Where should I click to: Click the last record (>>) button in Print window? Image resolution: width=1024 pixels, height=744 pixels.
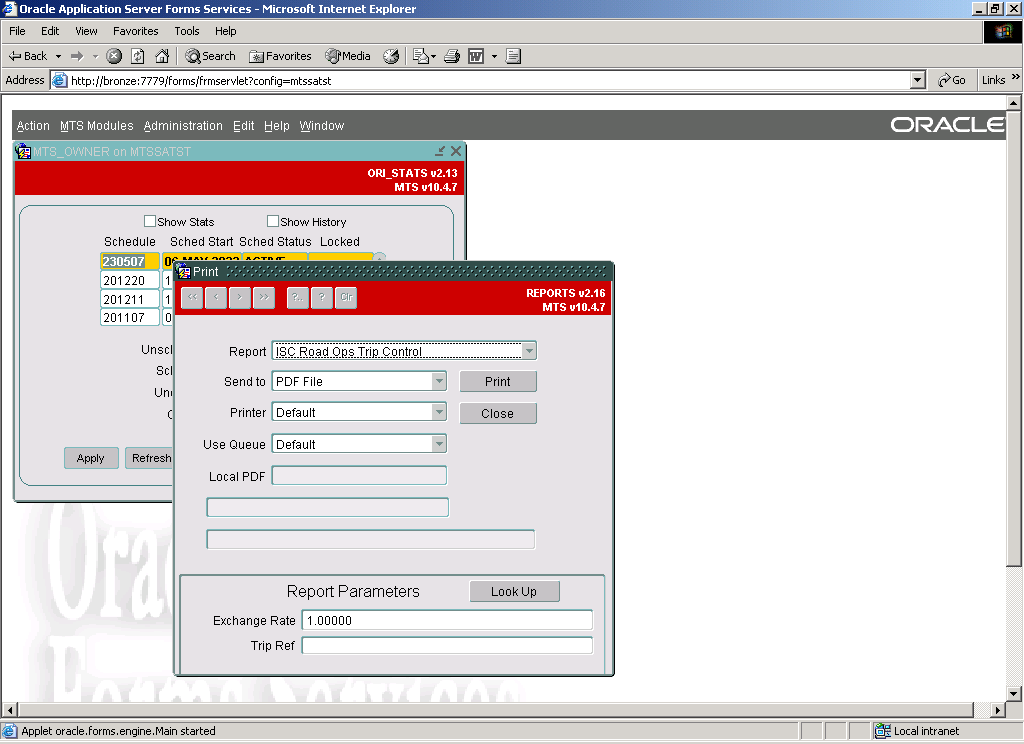tap(264, 297)
